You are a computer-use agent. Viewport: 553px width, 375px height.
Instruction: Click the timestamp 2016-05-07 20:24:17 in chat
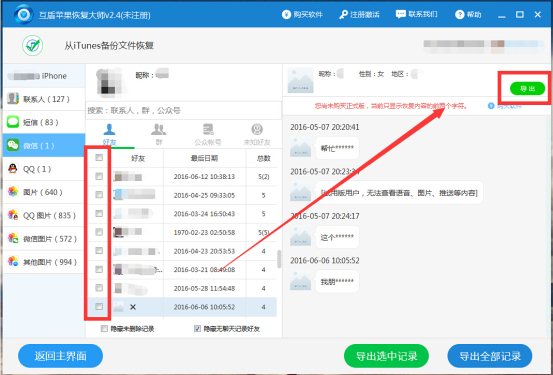[x=324, y=216]
